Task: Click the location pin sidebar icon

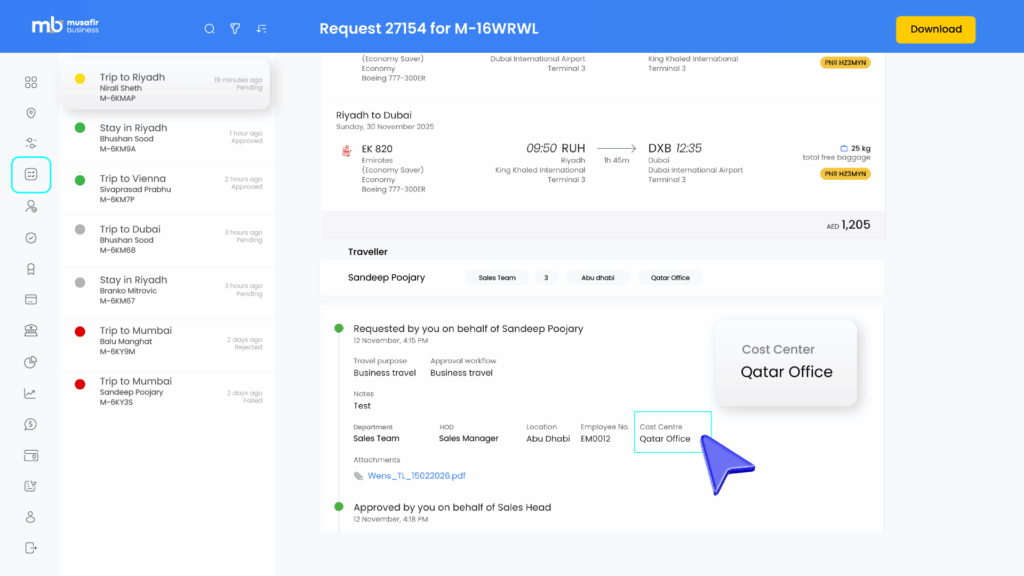Action: (x=31, y=113)
